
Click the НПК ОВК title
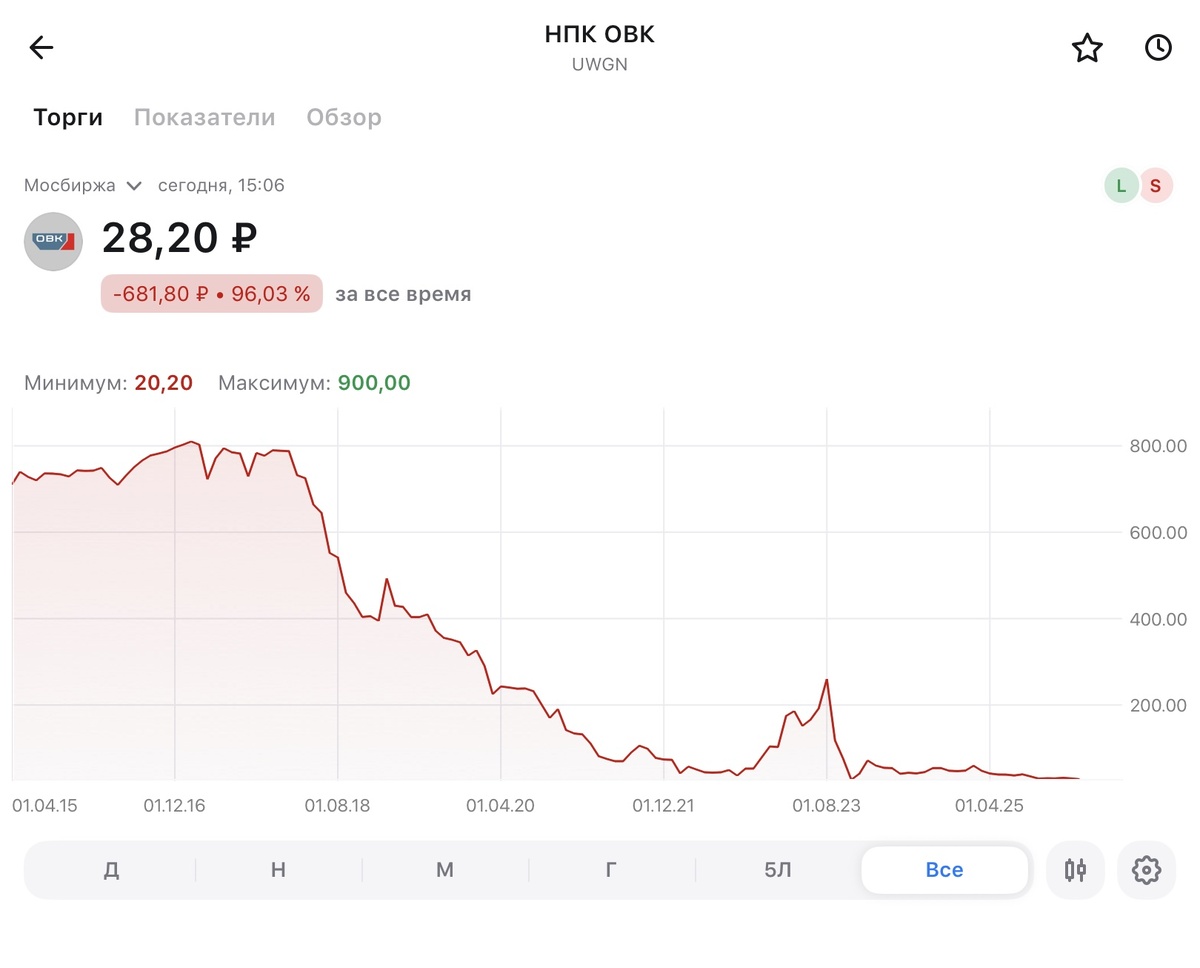600,35
